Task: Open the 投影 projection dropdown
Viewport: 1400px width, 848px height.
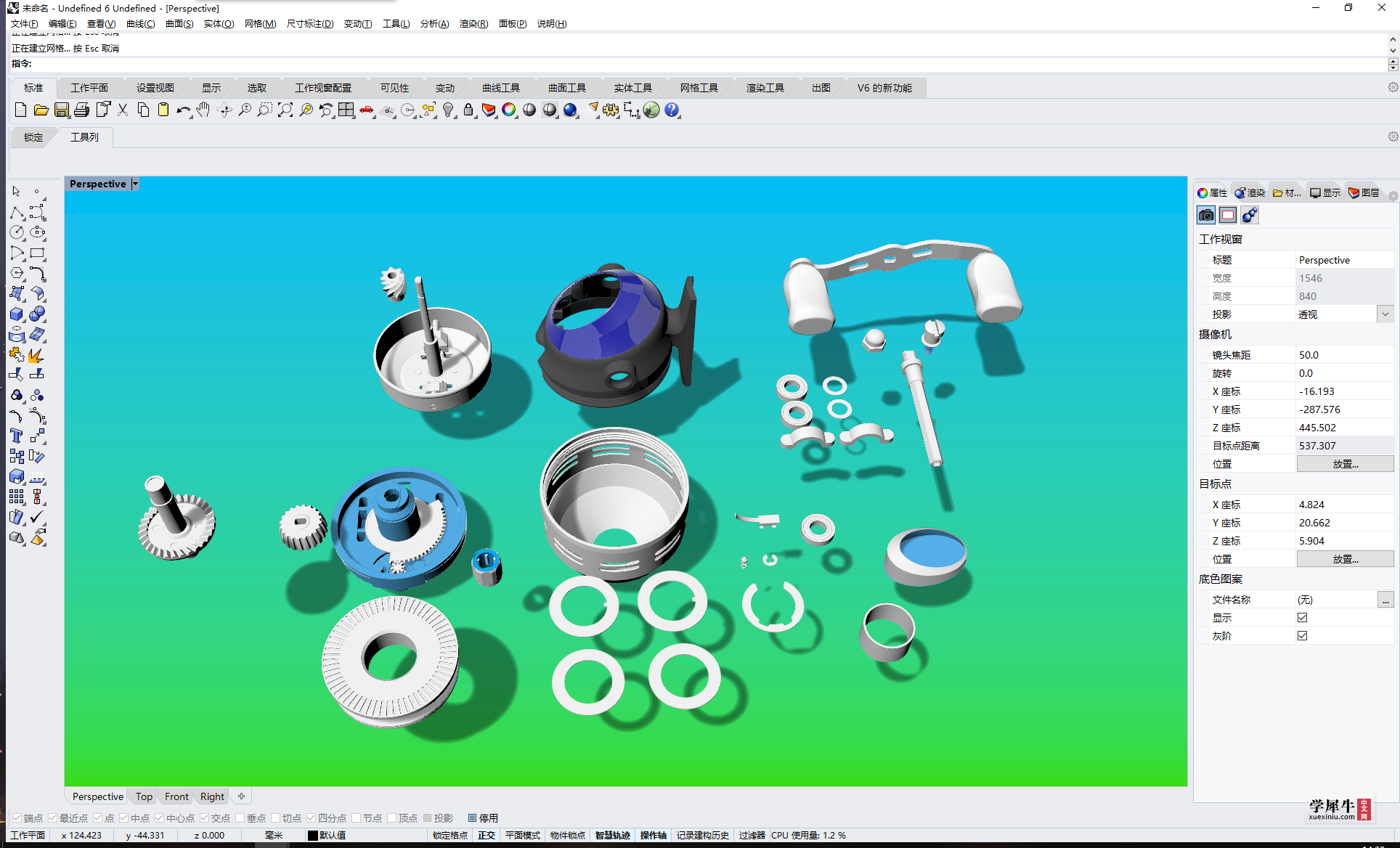Action: tap(1385, 314)
